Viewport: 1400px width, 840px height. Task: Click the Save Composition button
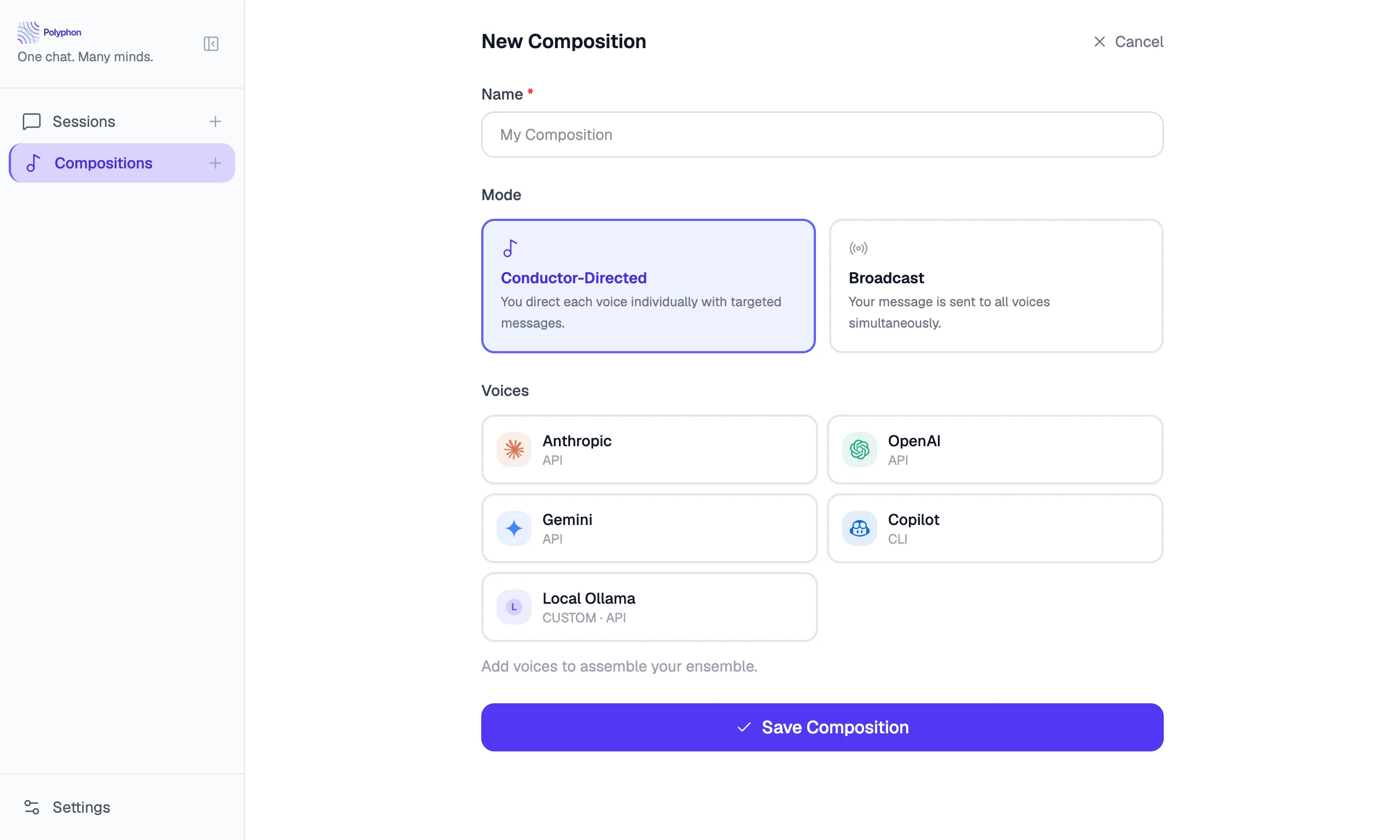click(821, 727)
